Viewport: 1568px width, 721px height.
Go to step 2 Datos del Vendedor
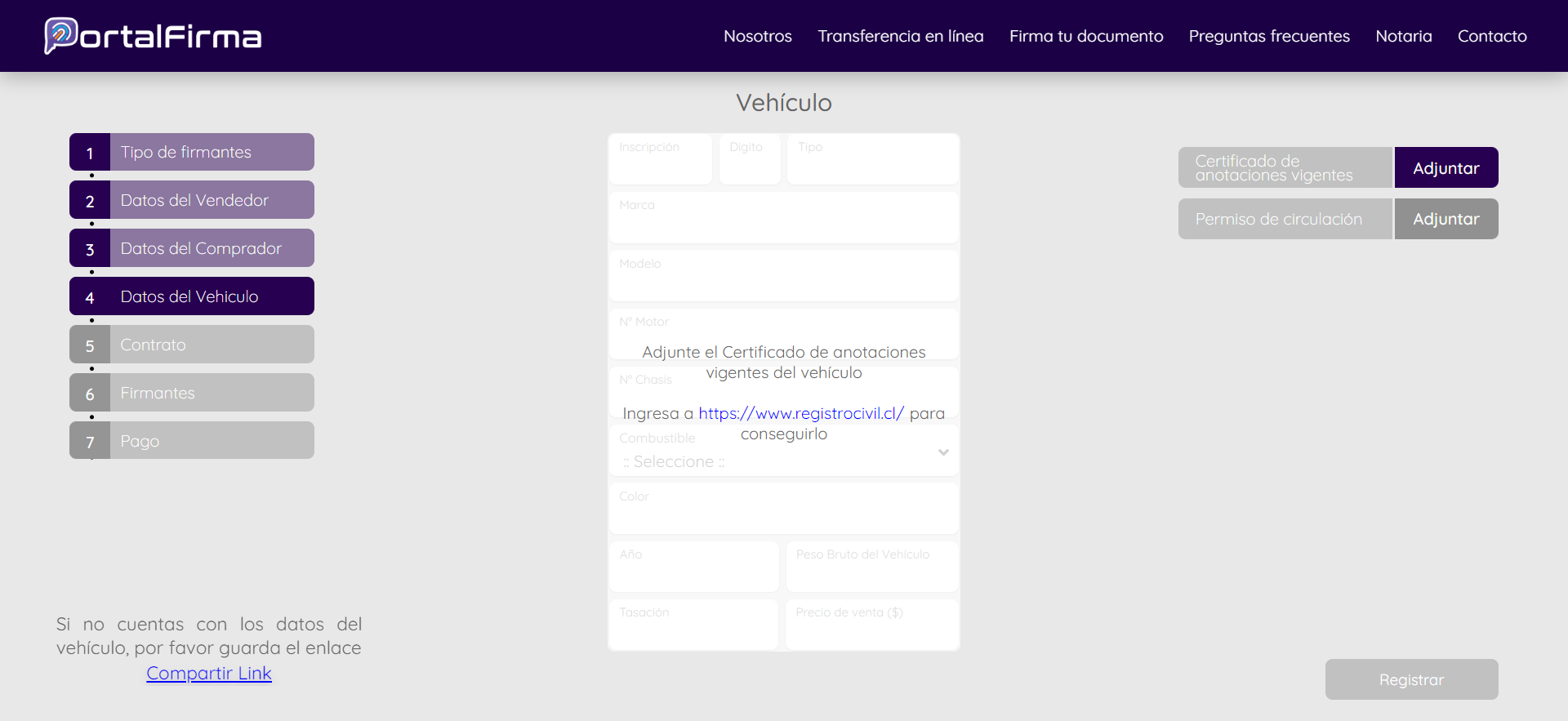pyautogui.click(x=192, y=200)
